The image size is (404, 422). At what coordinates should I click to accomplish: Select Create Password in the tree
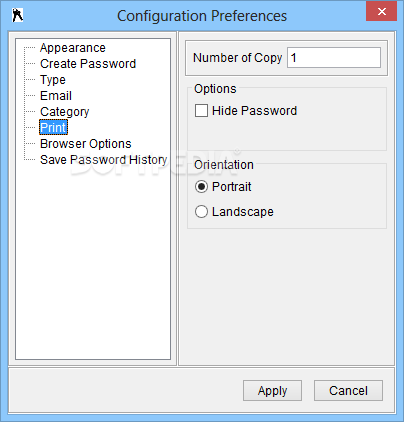pyautogui.click(x=88, y=64)
